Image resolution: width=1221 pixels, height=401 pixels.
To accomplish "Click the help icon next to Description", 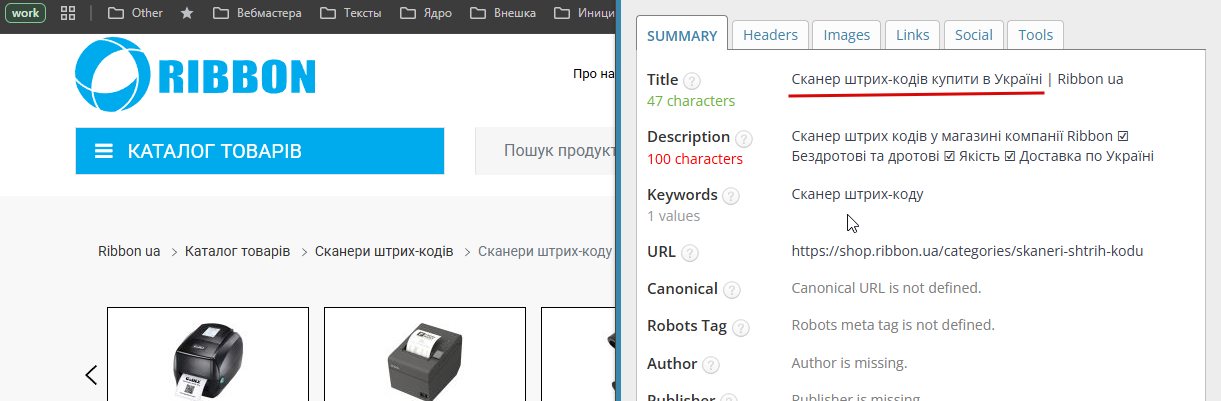I will tap(743, 139).
